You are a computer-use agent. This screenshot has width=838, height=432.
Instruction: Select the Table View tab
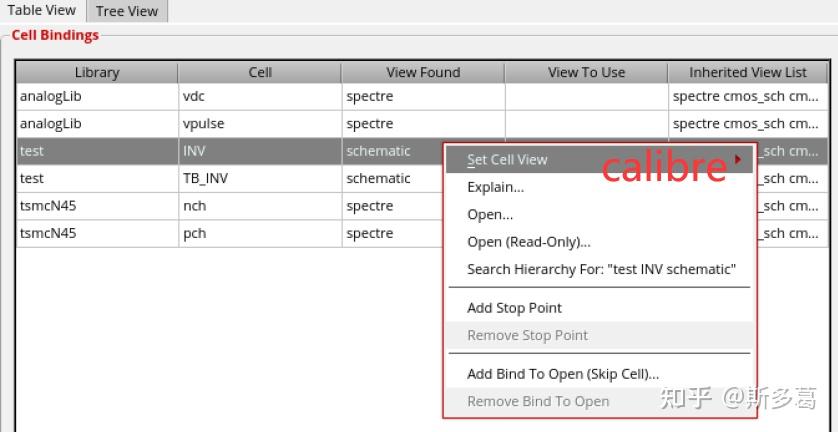(42, 10)
